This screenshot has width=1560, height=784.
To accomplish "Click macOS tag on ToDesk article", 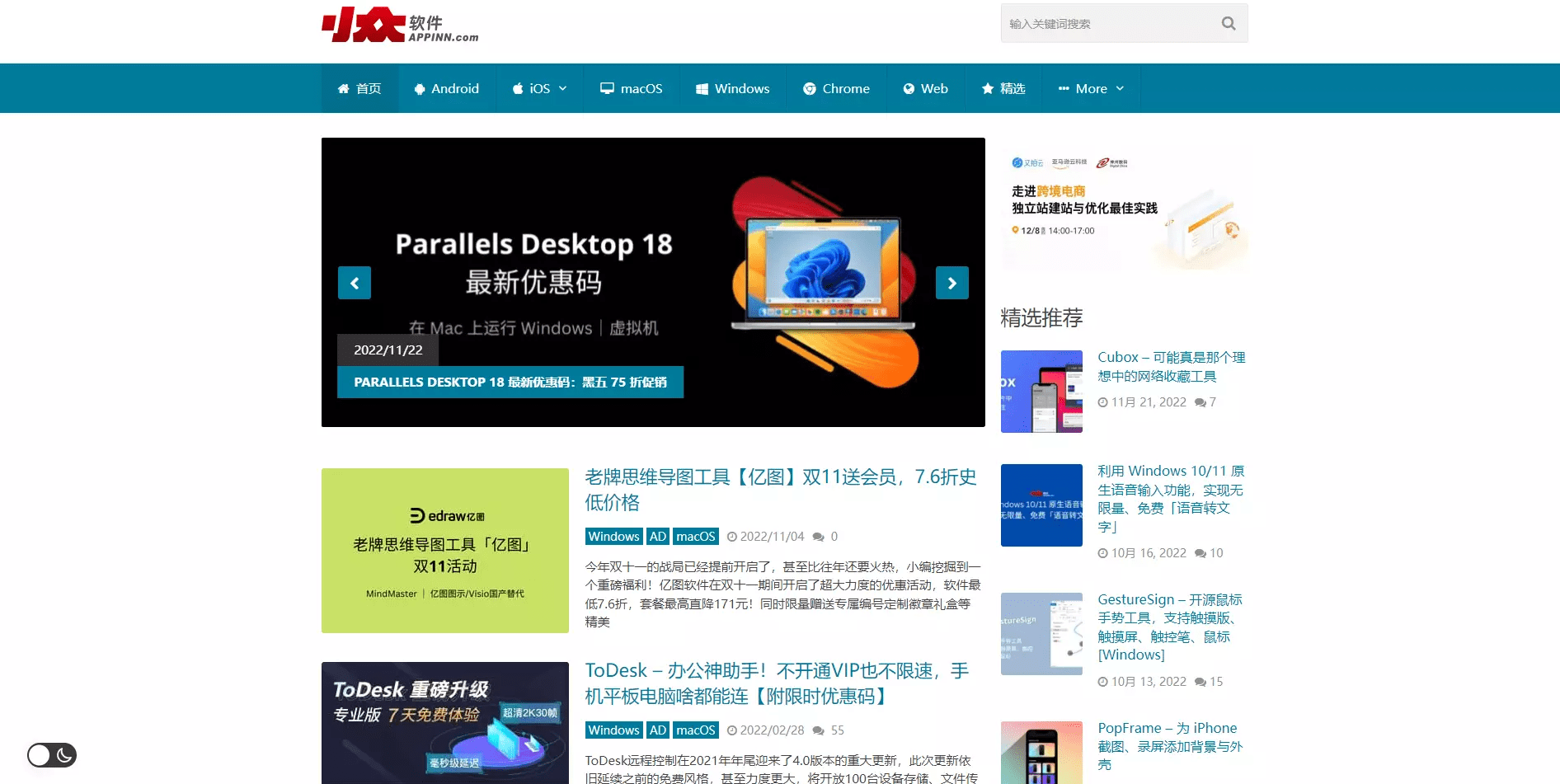I will tap(696, 730).
